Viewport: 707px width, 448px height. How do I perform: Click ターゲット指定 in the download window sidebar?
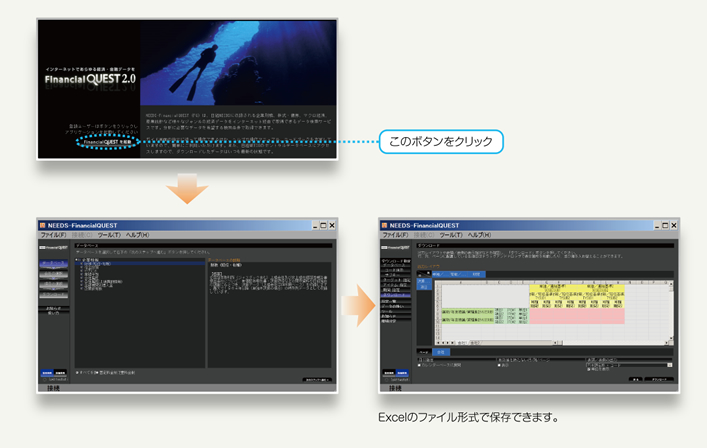395,280
